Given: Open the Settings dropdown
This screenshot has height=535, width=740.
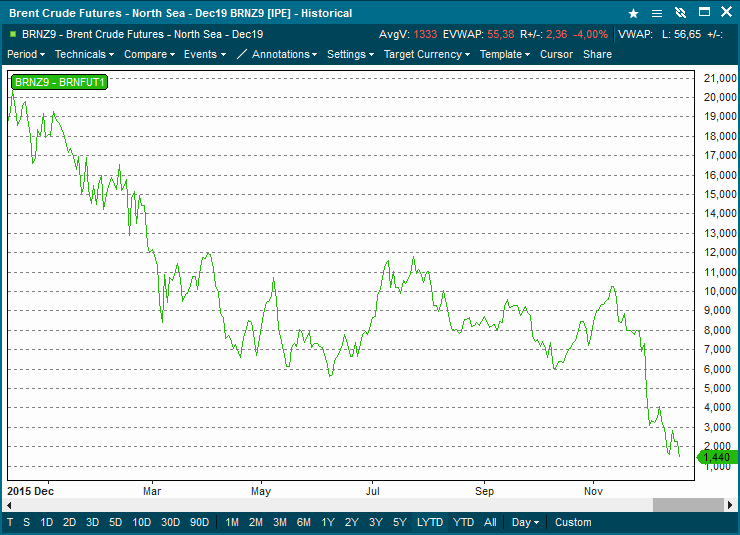Looking at the screenshot, I should coord(351,54).
